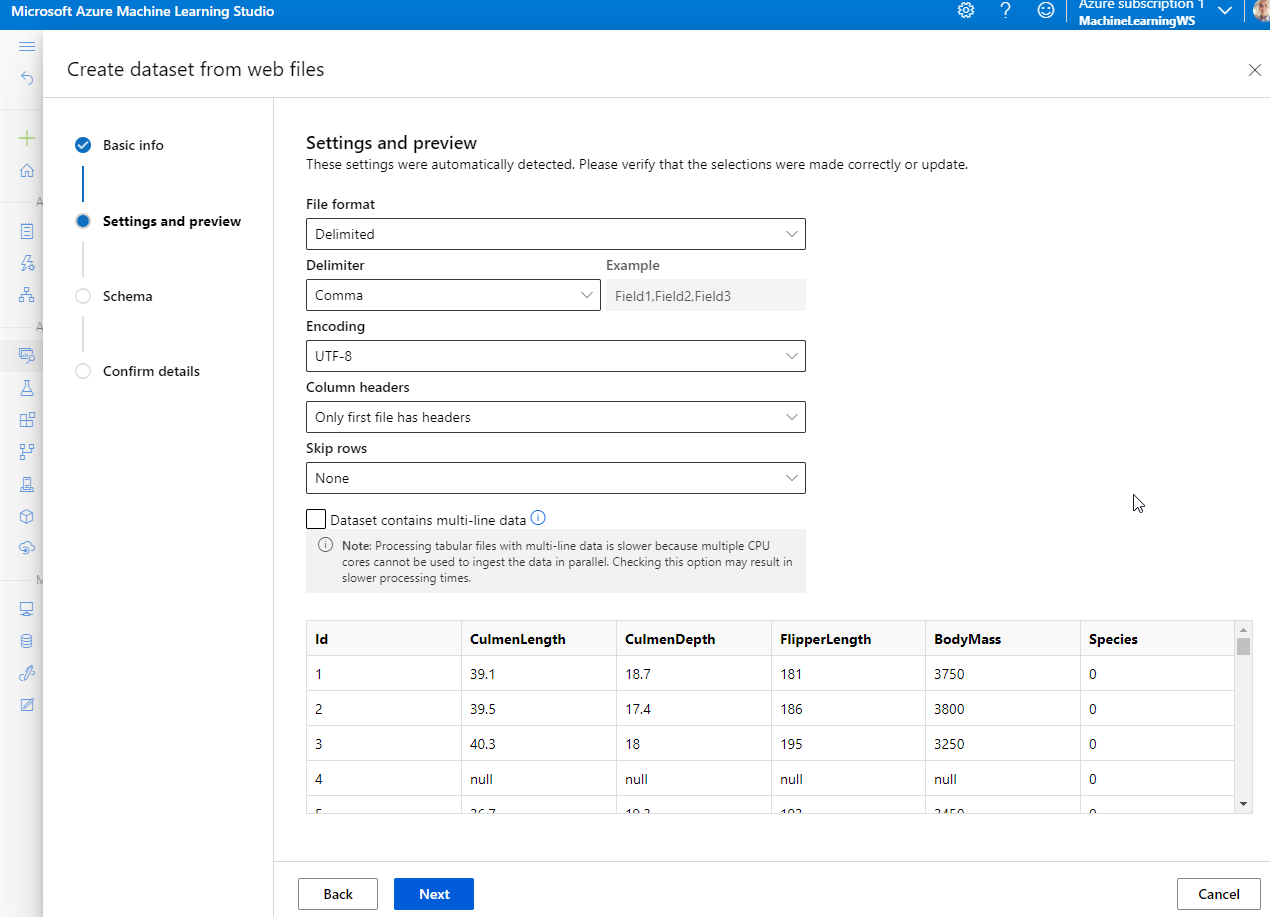
Task: Click the hamburger menu icon in sidebar
Action: pos(27,47)
